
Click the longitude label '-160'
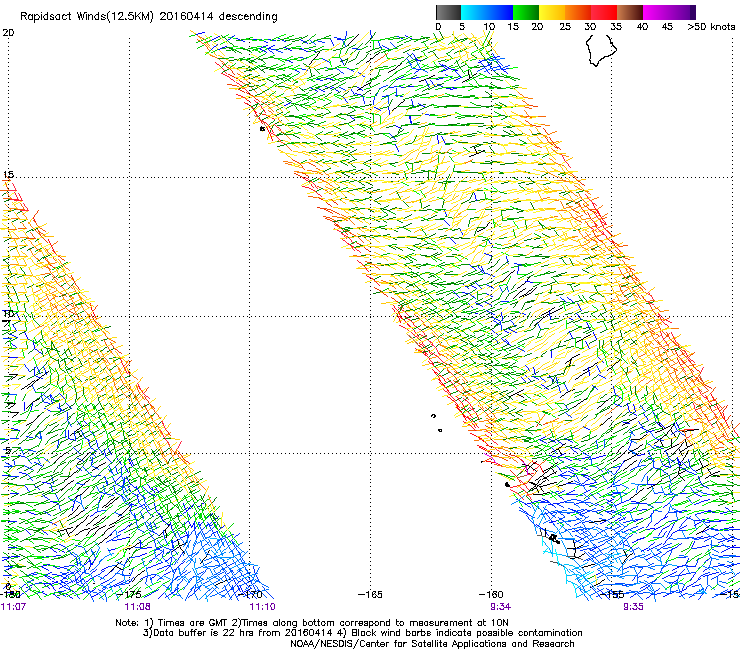click(x=491, y=594)
